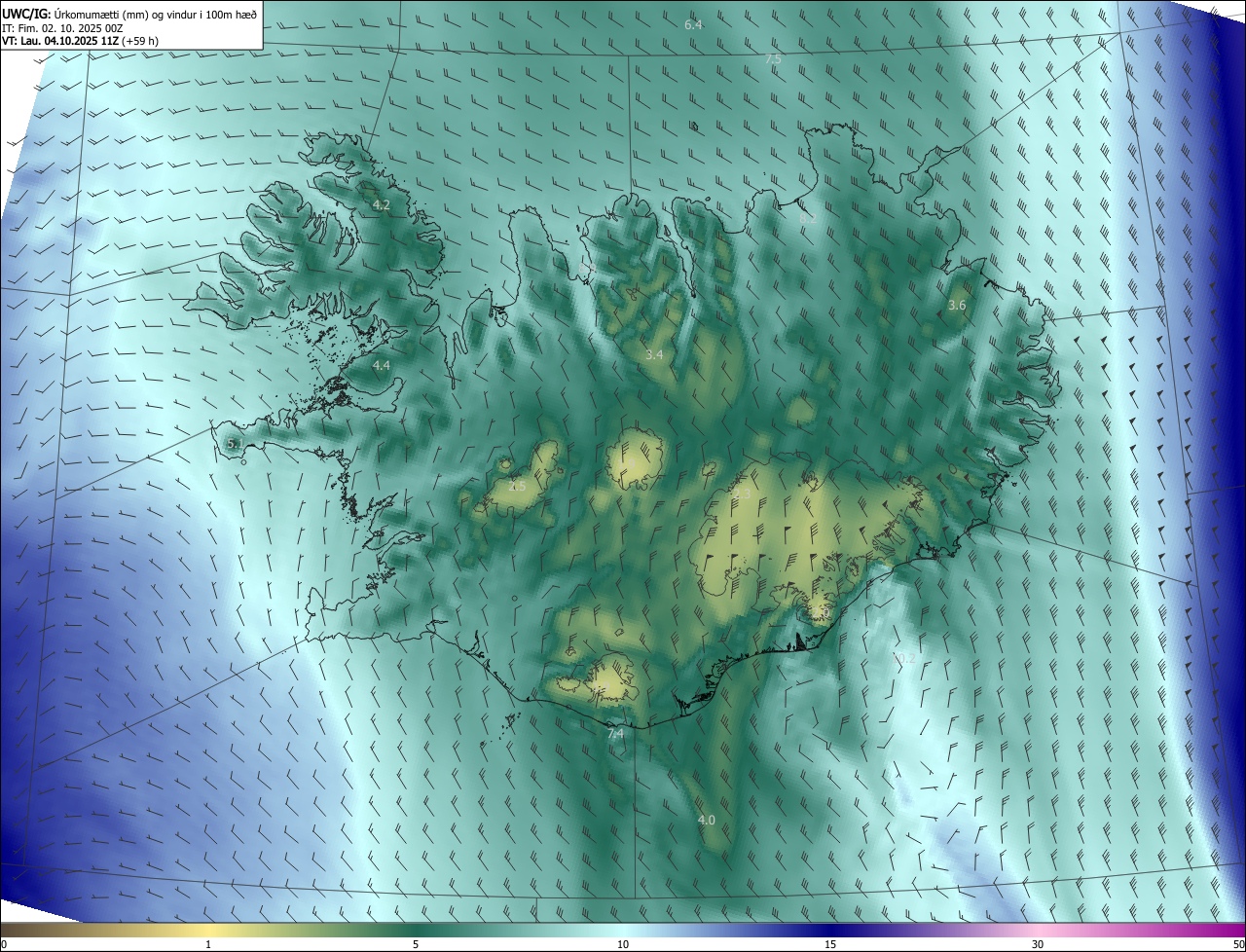Click the legend tick label '50'
1246x952 pixels.
point(1238,945)
